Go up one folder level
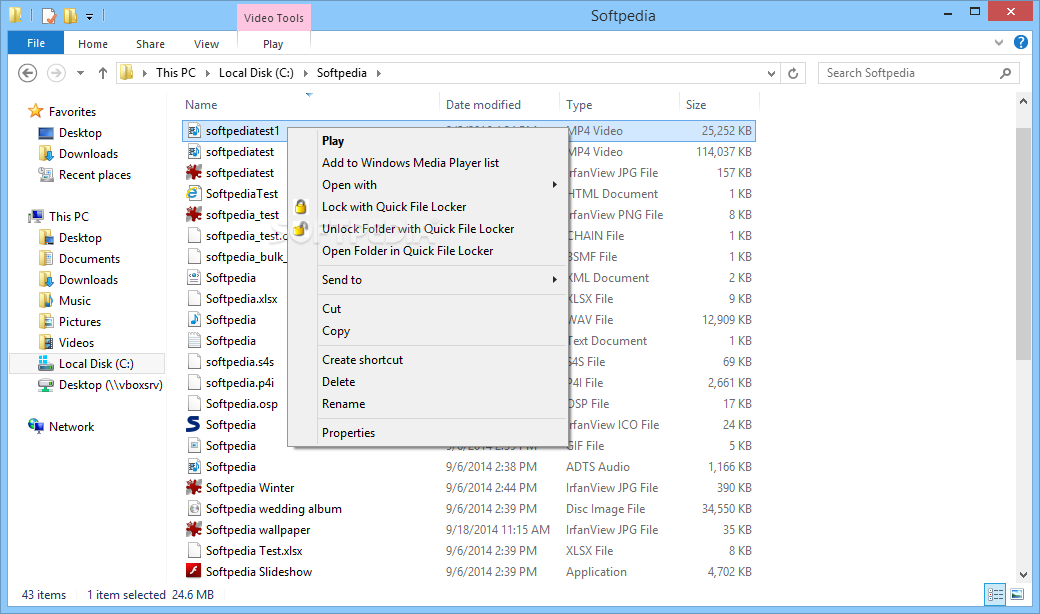Image resolution: width=1040 pixels, height=614 pixels. [x=102, y=73]
